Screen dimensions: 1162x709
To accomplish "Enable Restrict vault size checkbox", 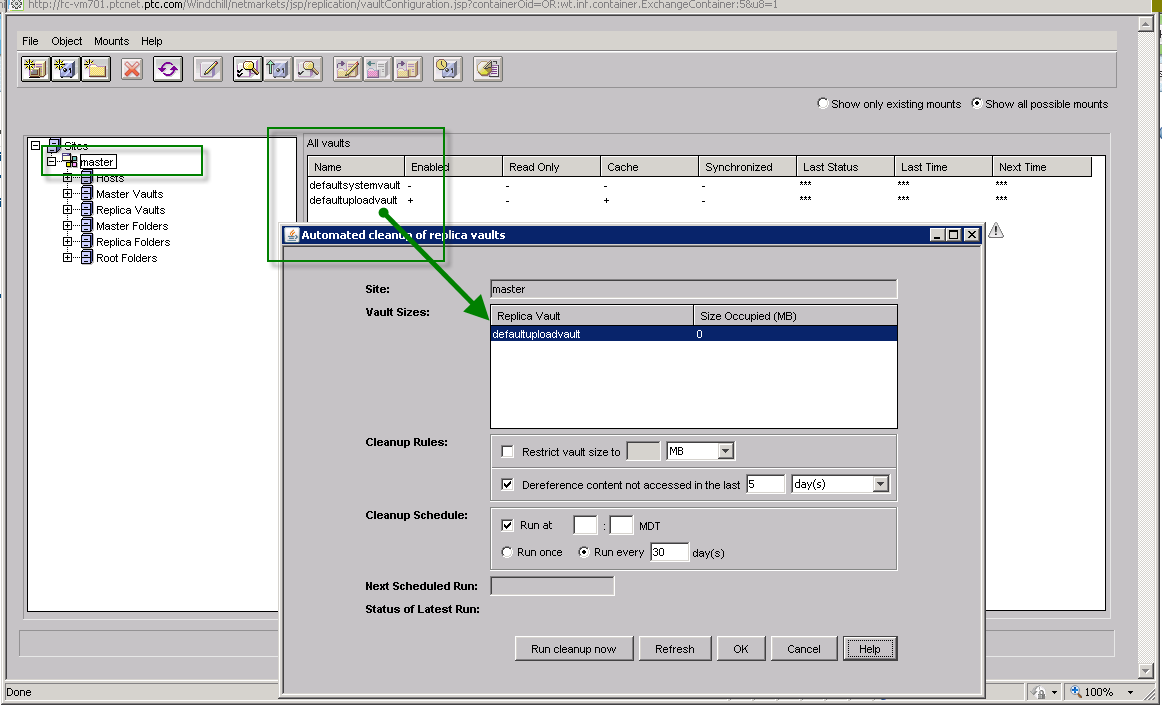I will pyautogui.click(x=508, y=452).
